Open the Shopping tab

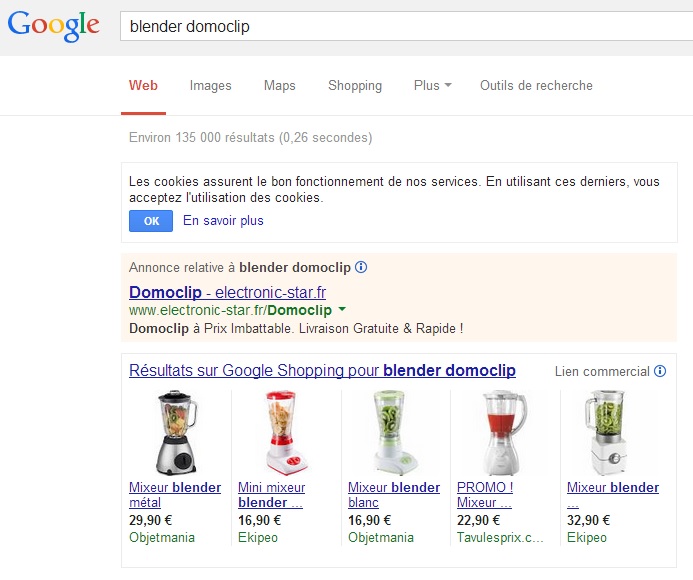coord(355,85)
